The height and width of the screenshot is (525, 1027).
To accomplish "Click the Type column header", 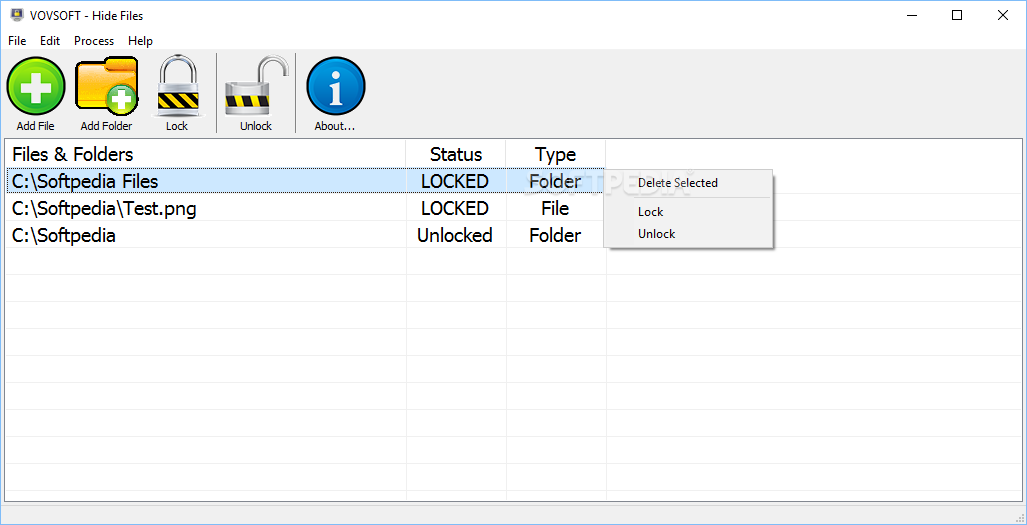I will click(x=555, y=154).
